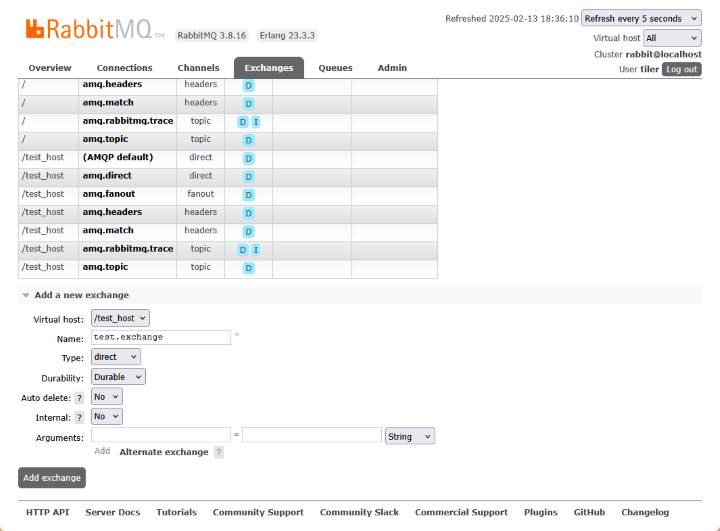This screenshot has height=531, width=720.
Task: Click the Auto delete help question mark
Action: tap(79, 398)
